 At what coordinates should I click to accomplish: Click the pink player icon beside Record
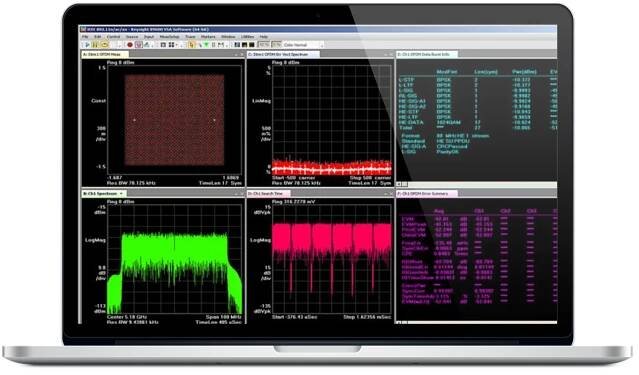point(139,45)
